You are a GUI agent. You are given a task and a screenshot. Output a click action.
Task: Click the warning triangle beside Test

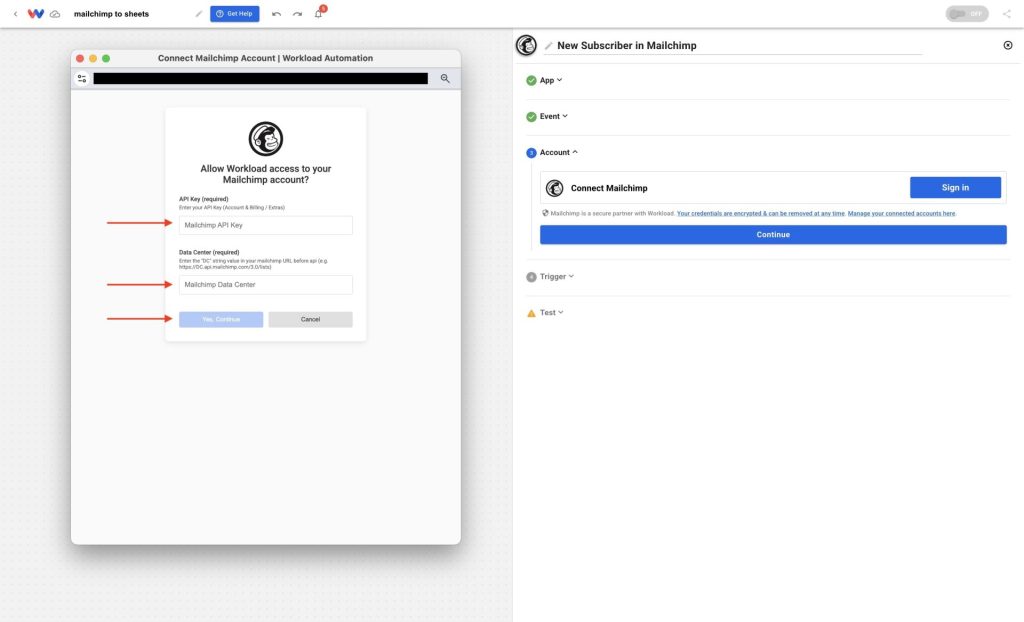coord(532,313)
